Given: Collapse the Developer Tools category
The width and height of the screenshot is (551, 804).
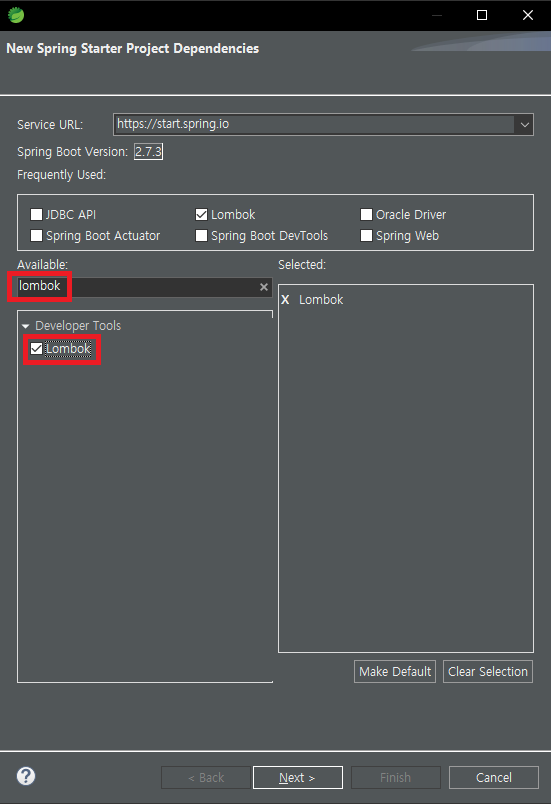Looking at the screenshot, I should tap(26, 326).
